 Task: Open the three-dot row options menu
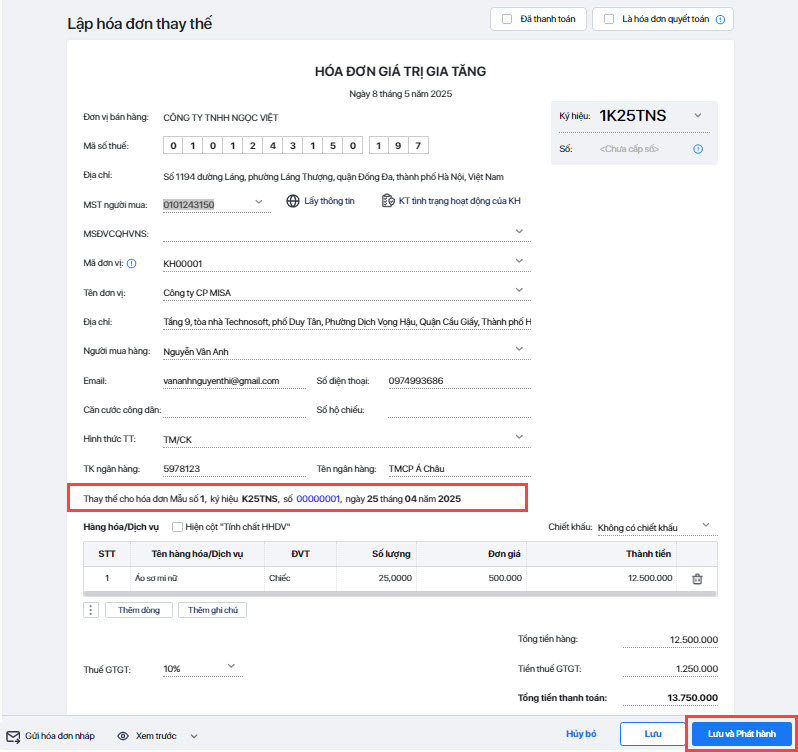(x=91, y=610)
